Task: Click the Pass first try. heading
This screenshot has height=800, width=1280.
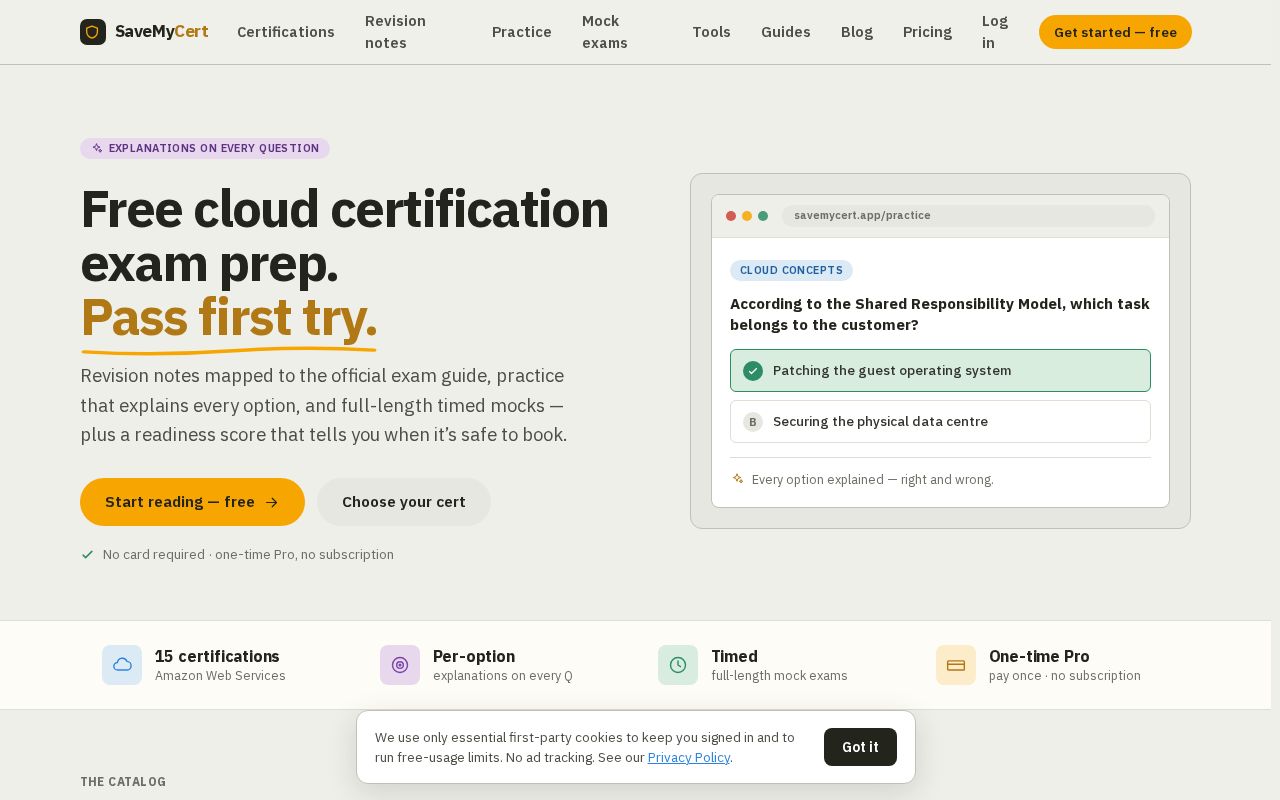Action: tap(228, 317)
